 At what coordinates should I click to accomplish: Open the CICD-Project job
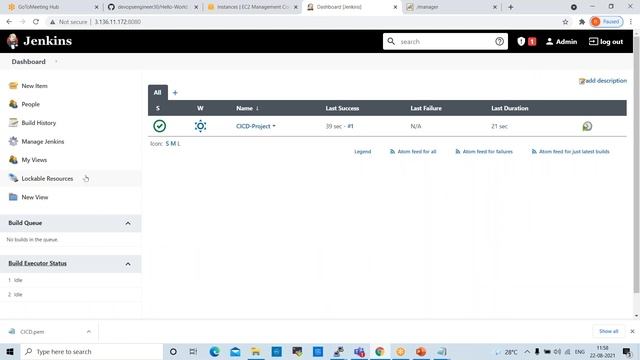click(253, 126)
